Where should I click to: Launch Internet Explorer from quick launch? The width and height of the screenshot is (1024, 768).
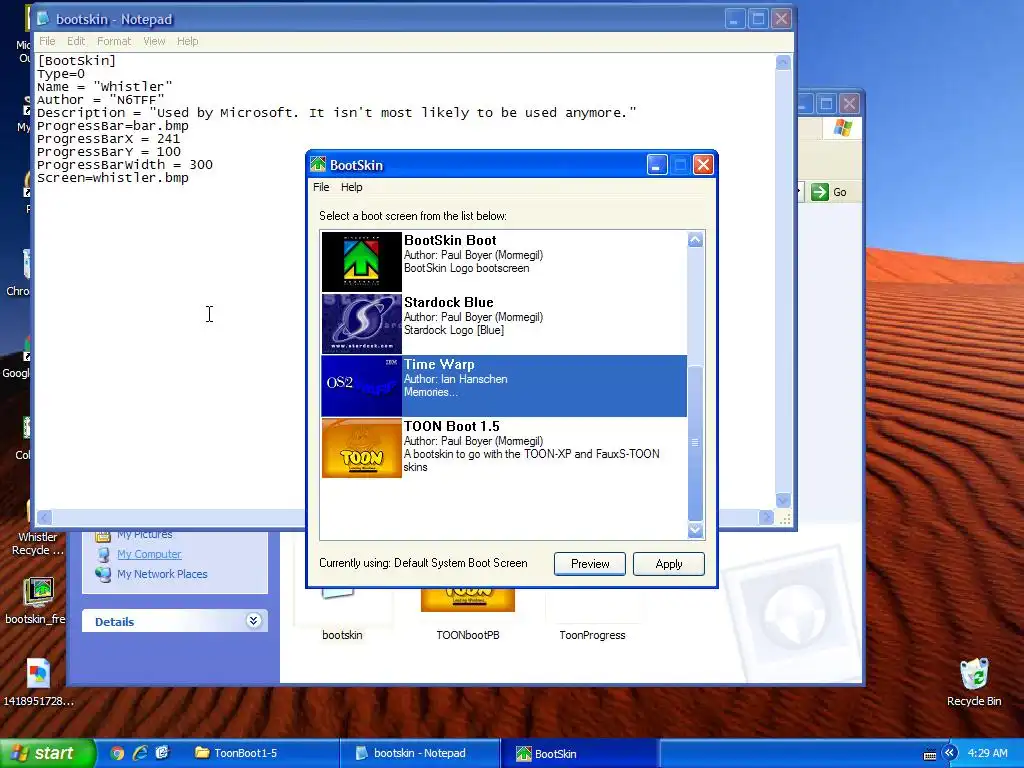pyautogui.click(x=140, y=753)
